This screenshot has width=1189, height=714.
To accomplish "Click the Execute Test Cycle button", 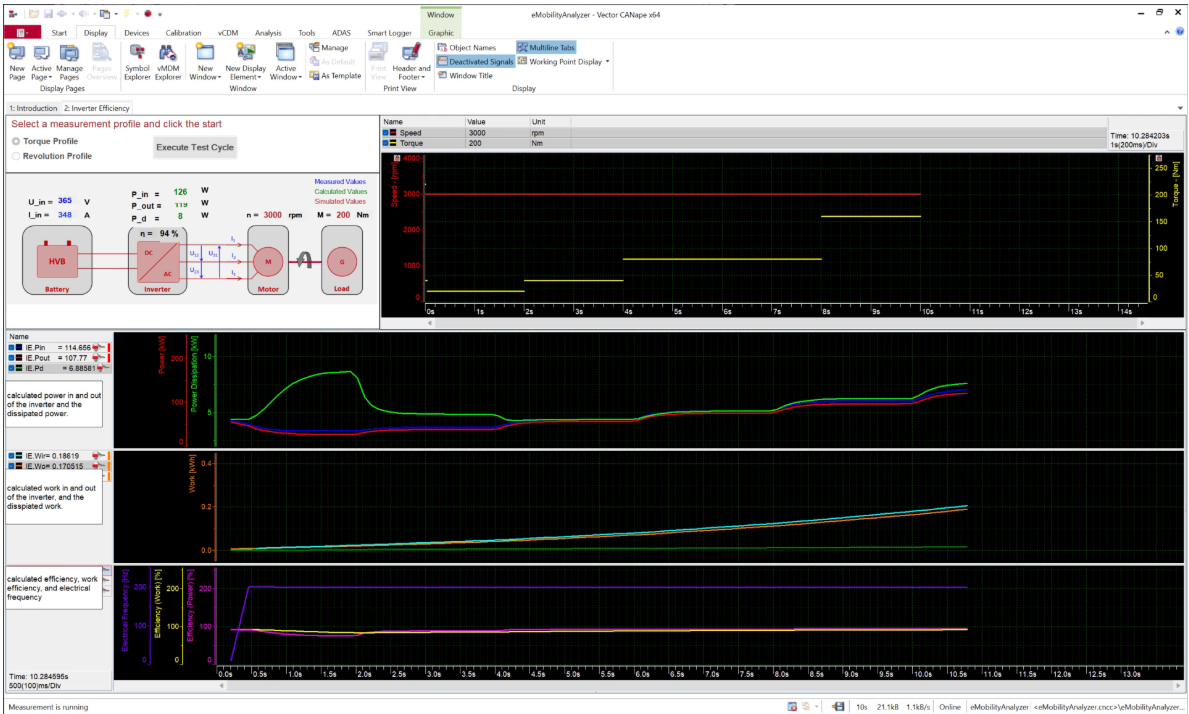I will click(195, 147).
